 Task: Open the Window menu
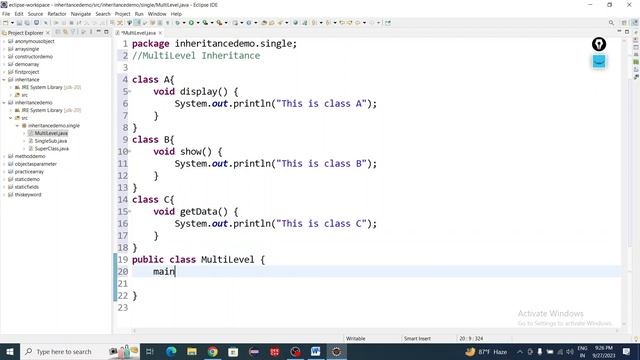click(x=157, y=14)
